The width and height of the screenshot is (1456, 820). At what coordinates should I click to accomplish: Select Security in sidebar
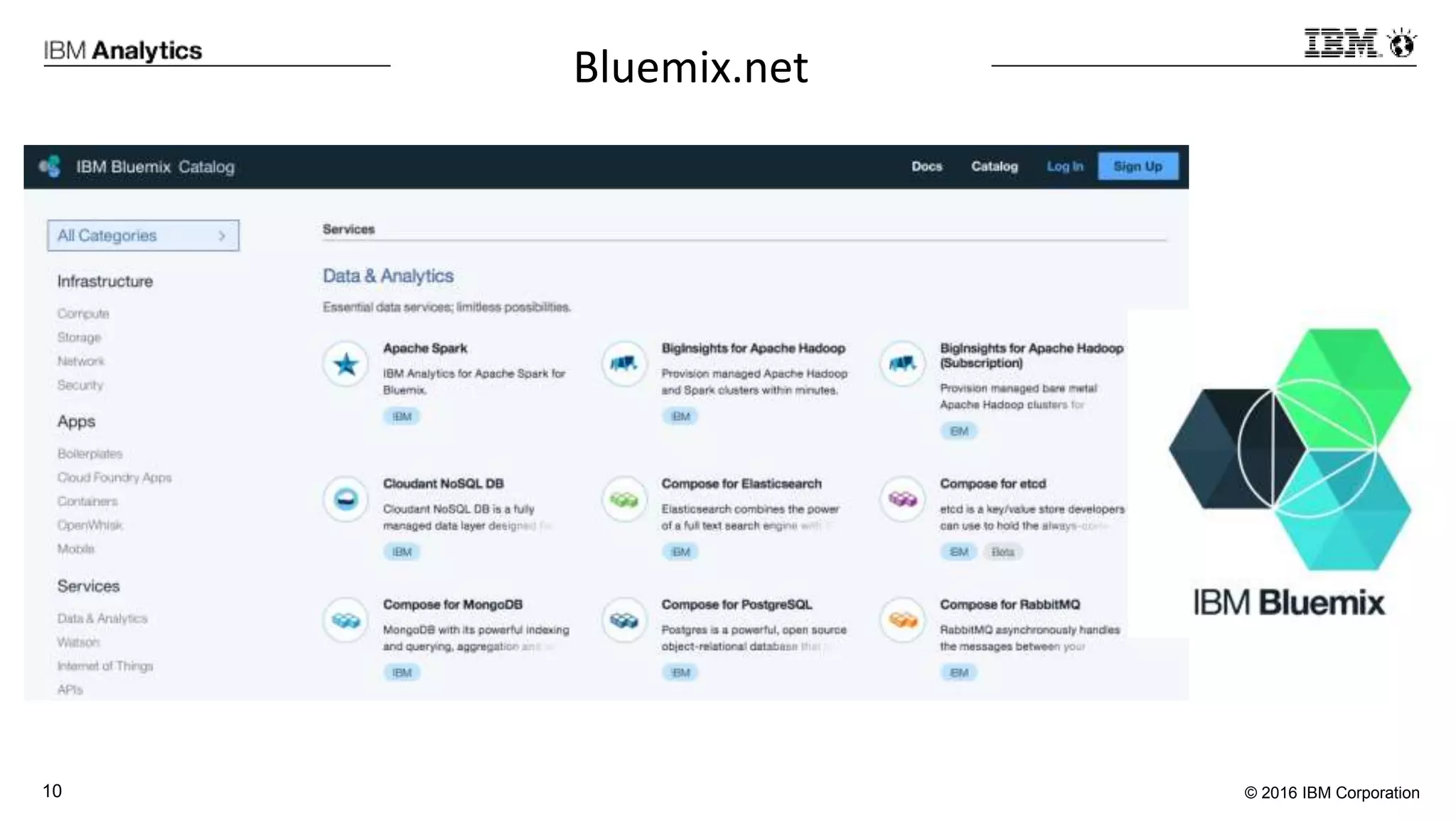[80, 385]
